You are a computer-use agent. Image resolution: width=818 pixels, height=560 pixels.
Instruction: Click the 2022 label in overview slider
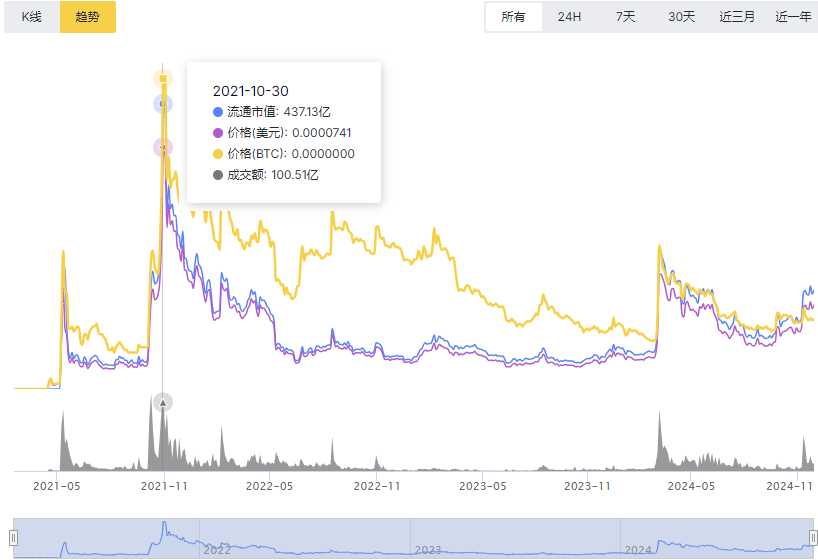coord(217,550)
